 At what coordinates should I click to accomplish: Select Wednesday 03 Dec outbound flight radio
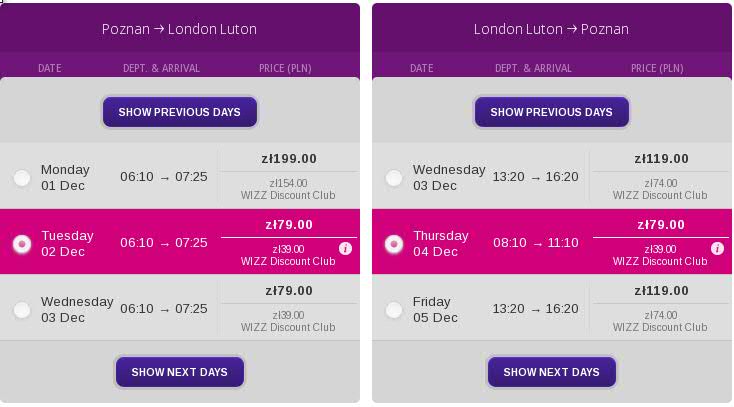click(22, 310)
